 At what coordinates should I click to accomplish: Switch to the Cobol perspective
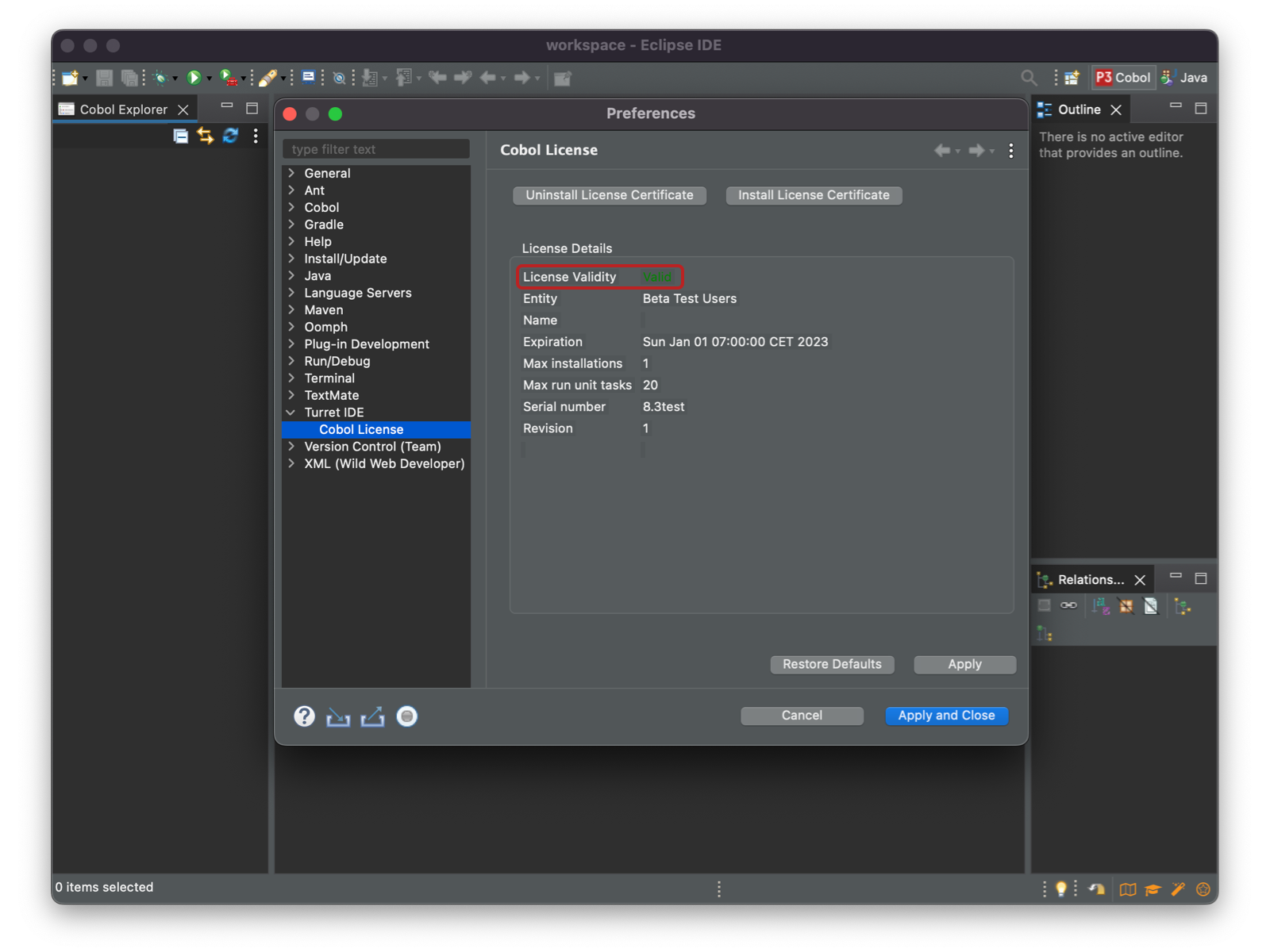click(1123, 78)
